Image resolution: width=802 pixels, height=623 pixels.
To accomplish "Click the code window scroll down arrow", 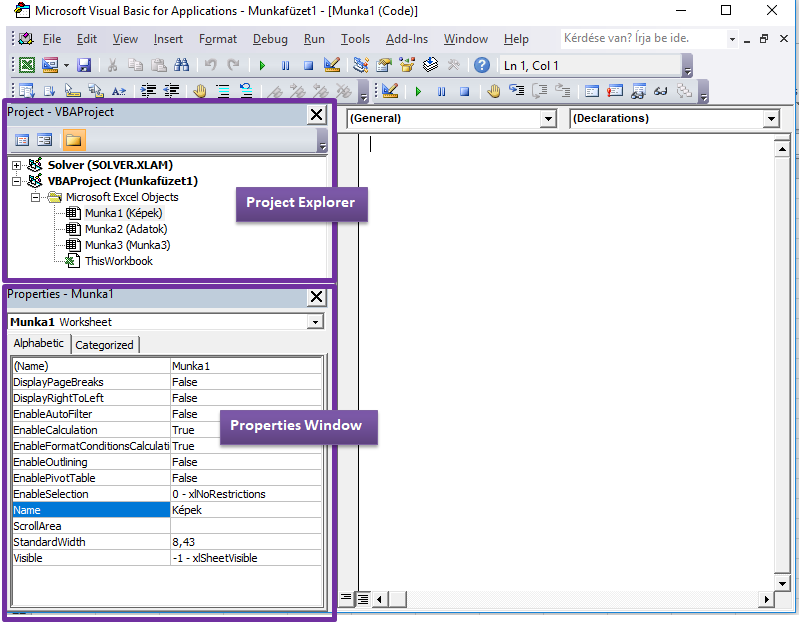I will (x=782, y=584).
